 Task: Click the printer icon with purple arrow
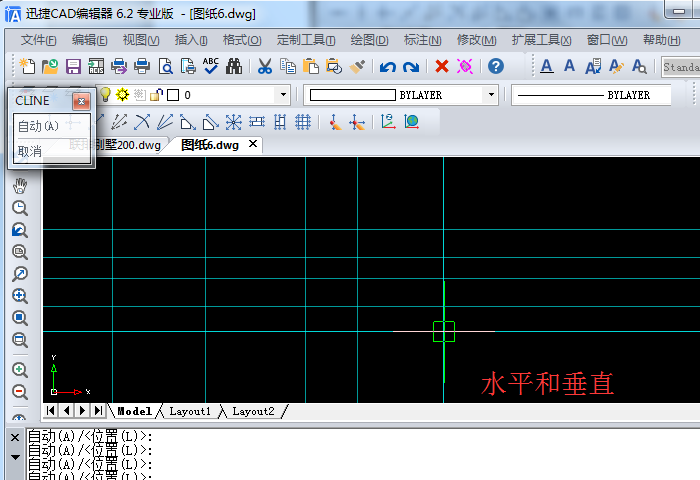[119, 67]
